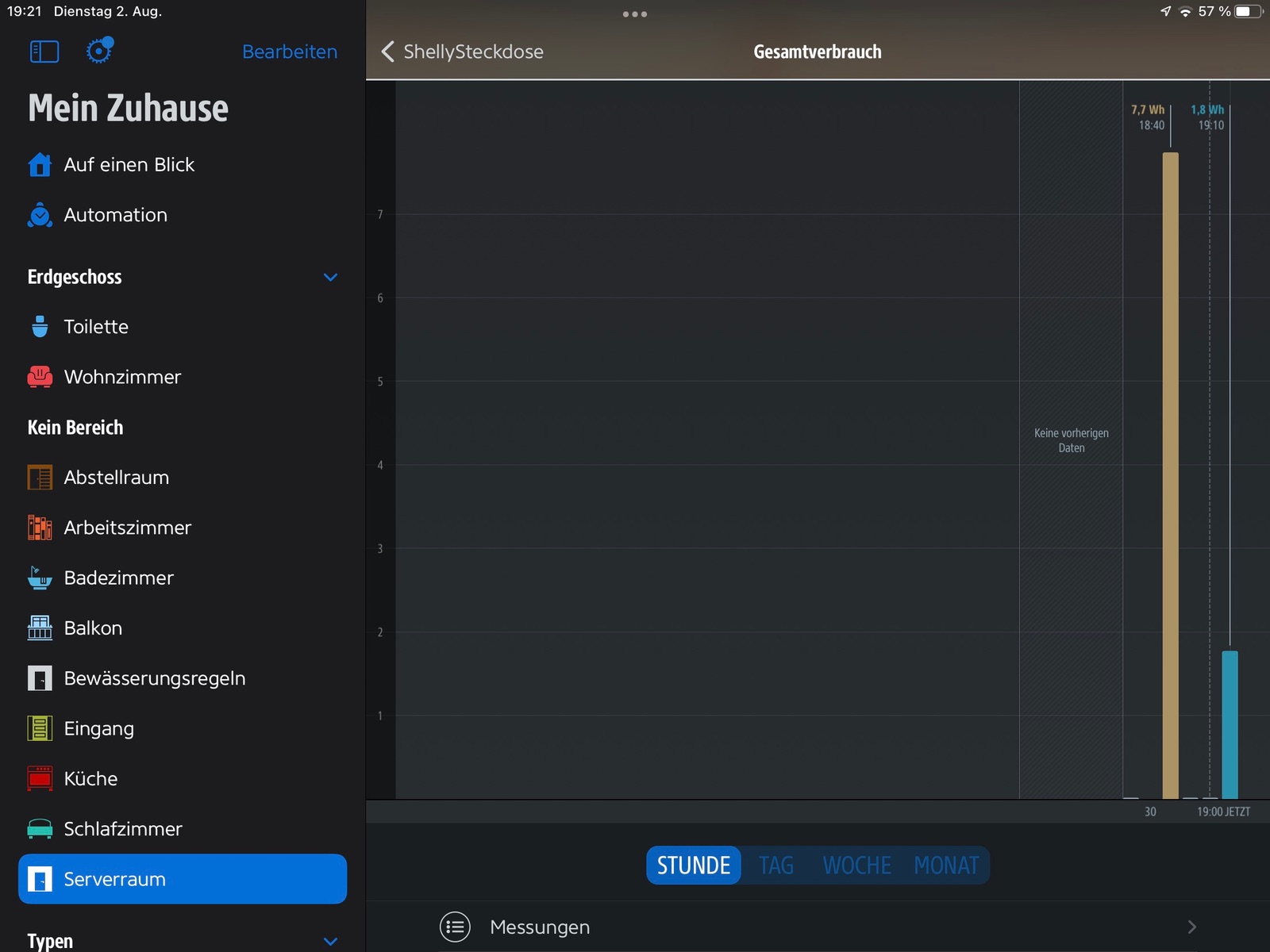1270x952 pixels.
Task: Switch chart range to MONAT
Action: (946, 865)
